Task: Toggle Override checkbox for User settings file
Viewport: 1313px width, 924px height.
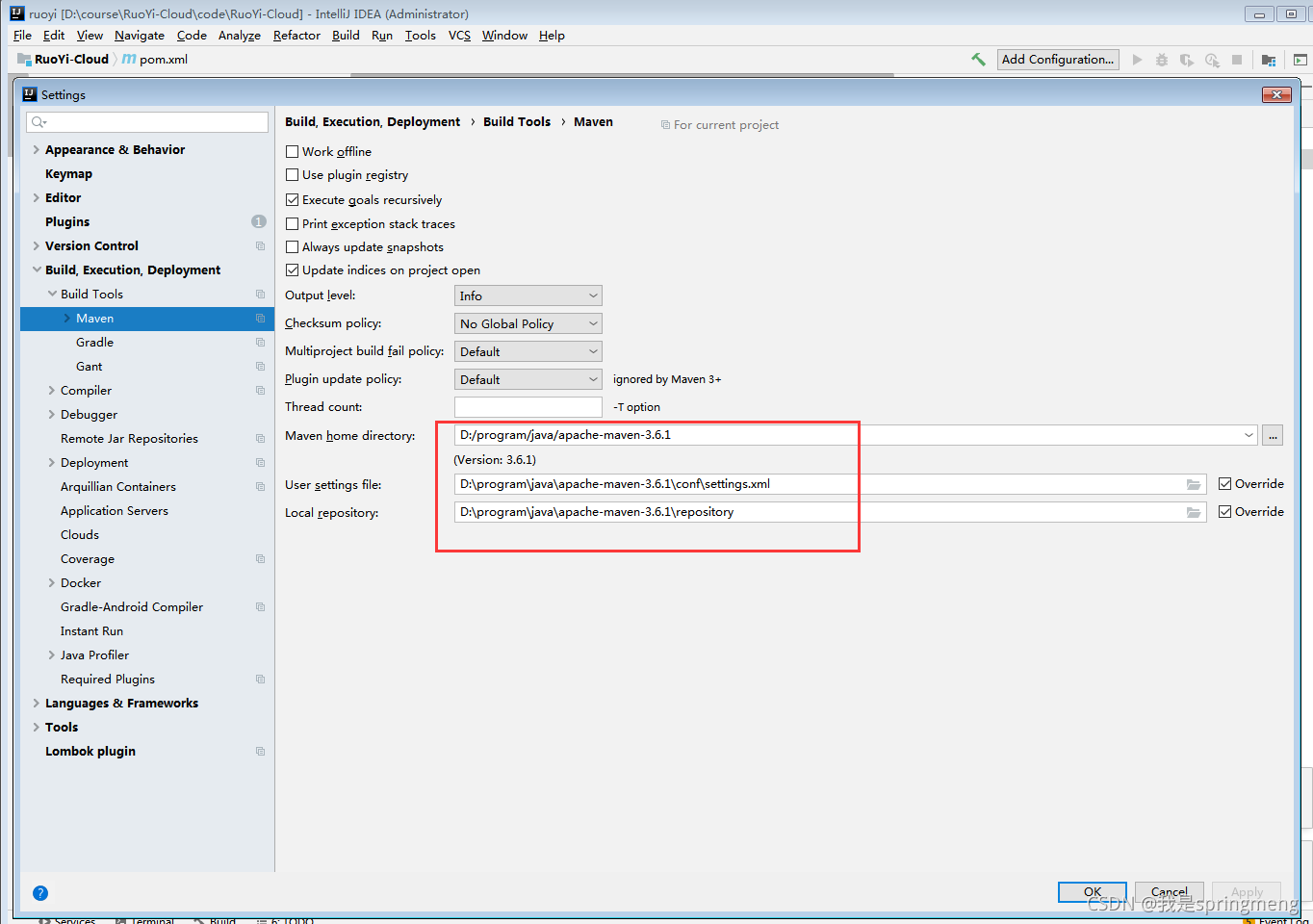Action: click(1225, 484)
